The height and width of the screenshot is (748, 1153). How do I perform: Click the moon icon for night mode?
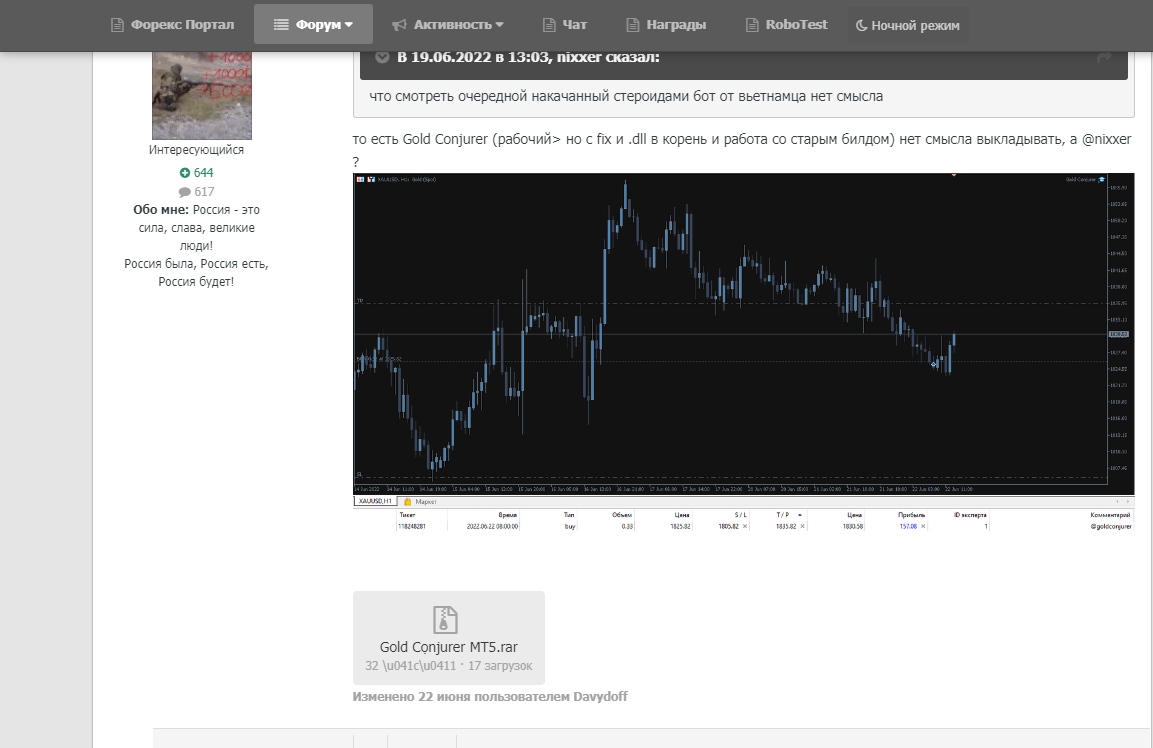pyautogui.click(x=861, y=26)
